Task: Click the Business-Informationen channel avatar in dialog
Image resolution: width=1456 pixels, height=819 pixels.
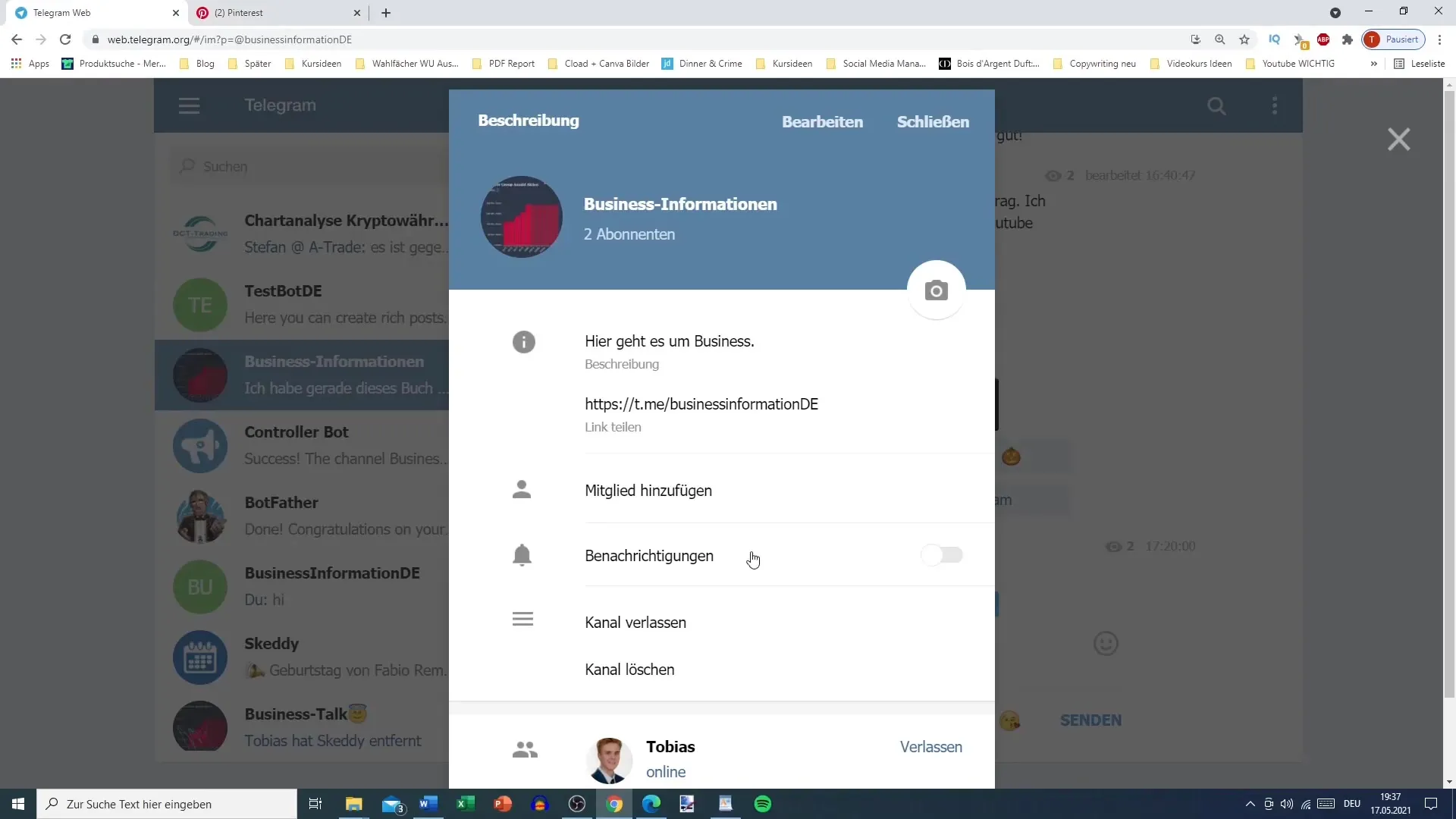Action: pyautogui.click(x=522, y=217)
